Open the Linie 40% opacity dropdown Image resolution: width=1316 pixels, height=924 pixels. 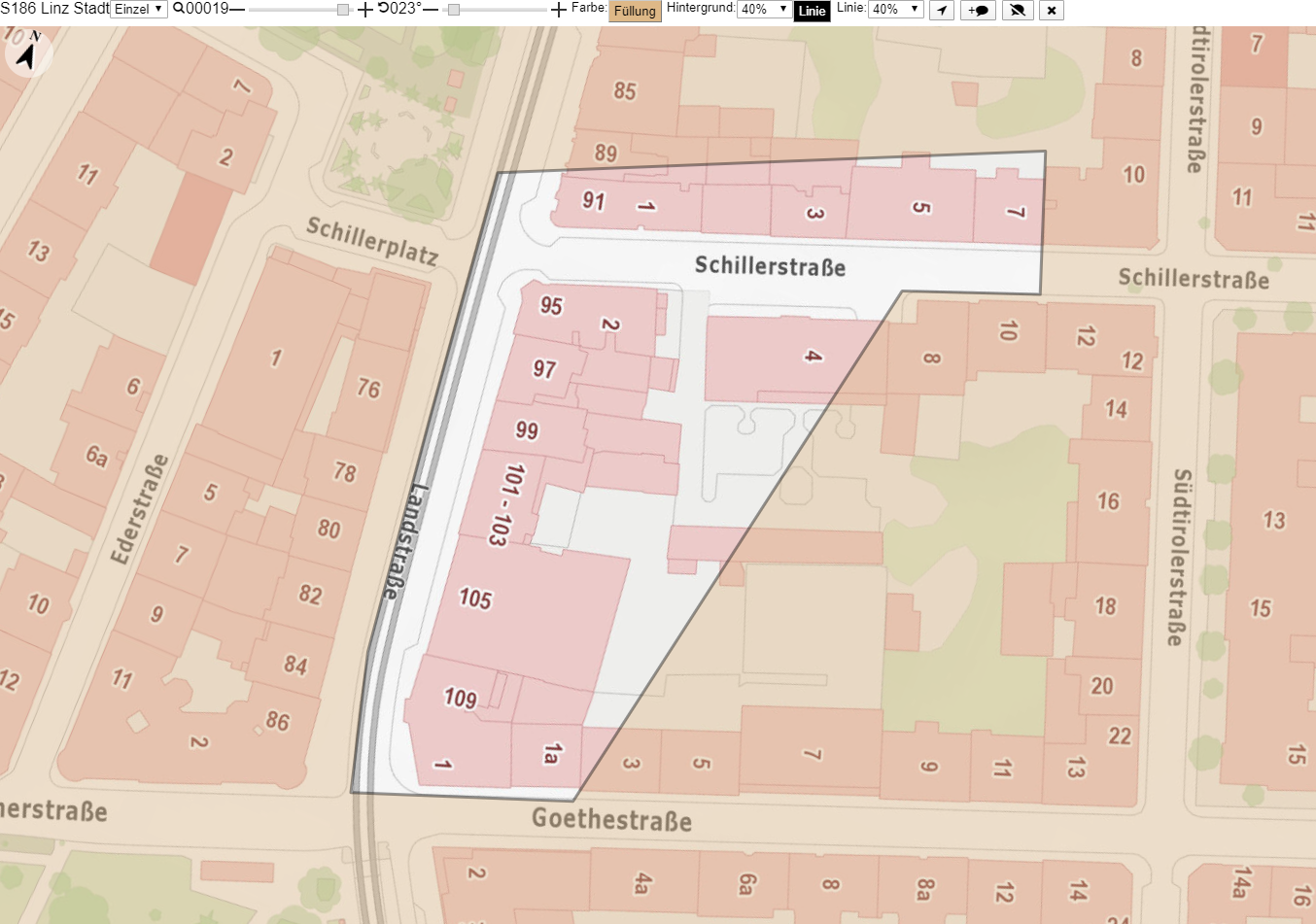click(895, 9)
